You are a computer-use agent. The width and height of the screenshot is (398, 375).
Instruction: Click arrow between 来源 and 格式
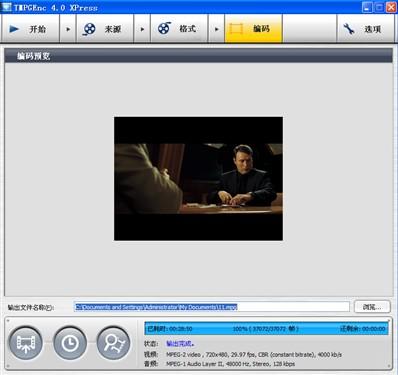pyautogui.click(x=142, y=29)
